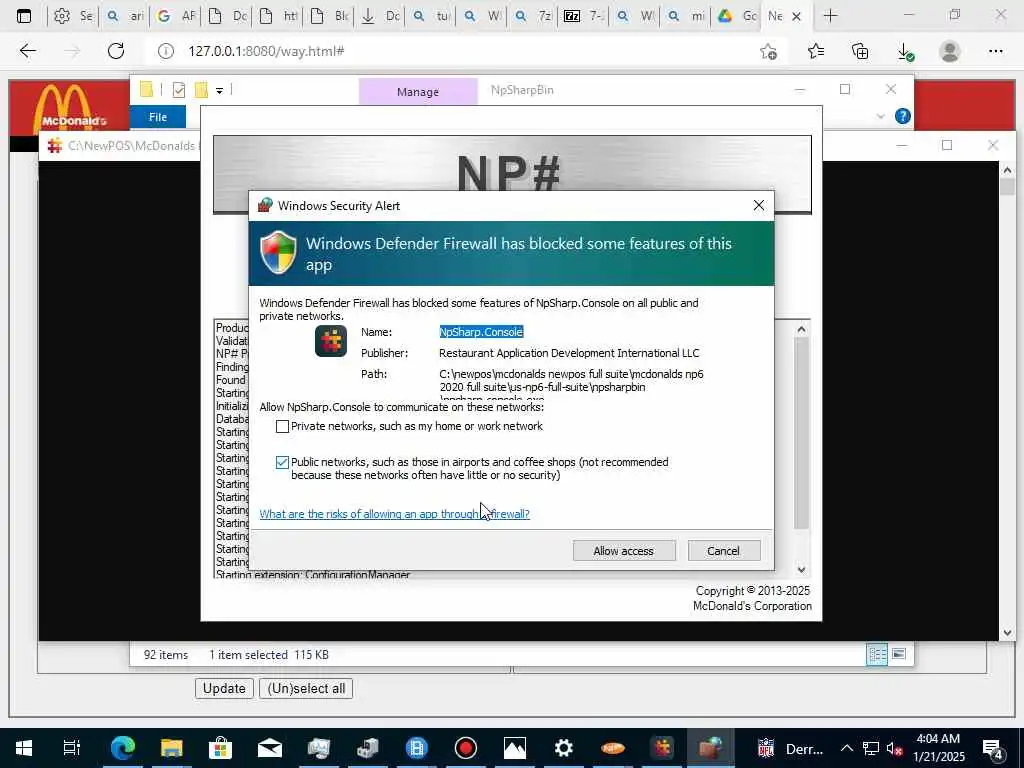Open a new browser tab with plus

pos(830,16)
